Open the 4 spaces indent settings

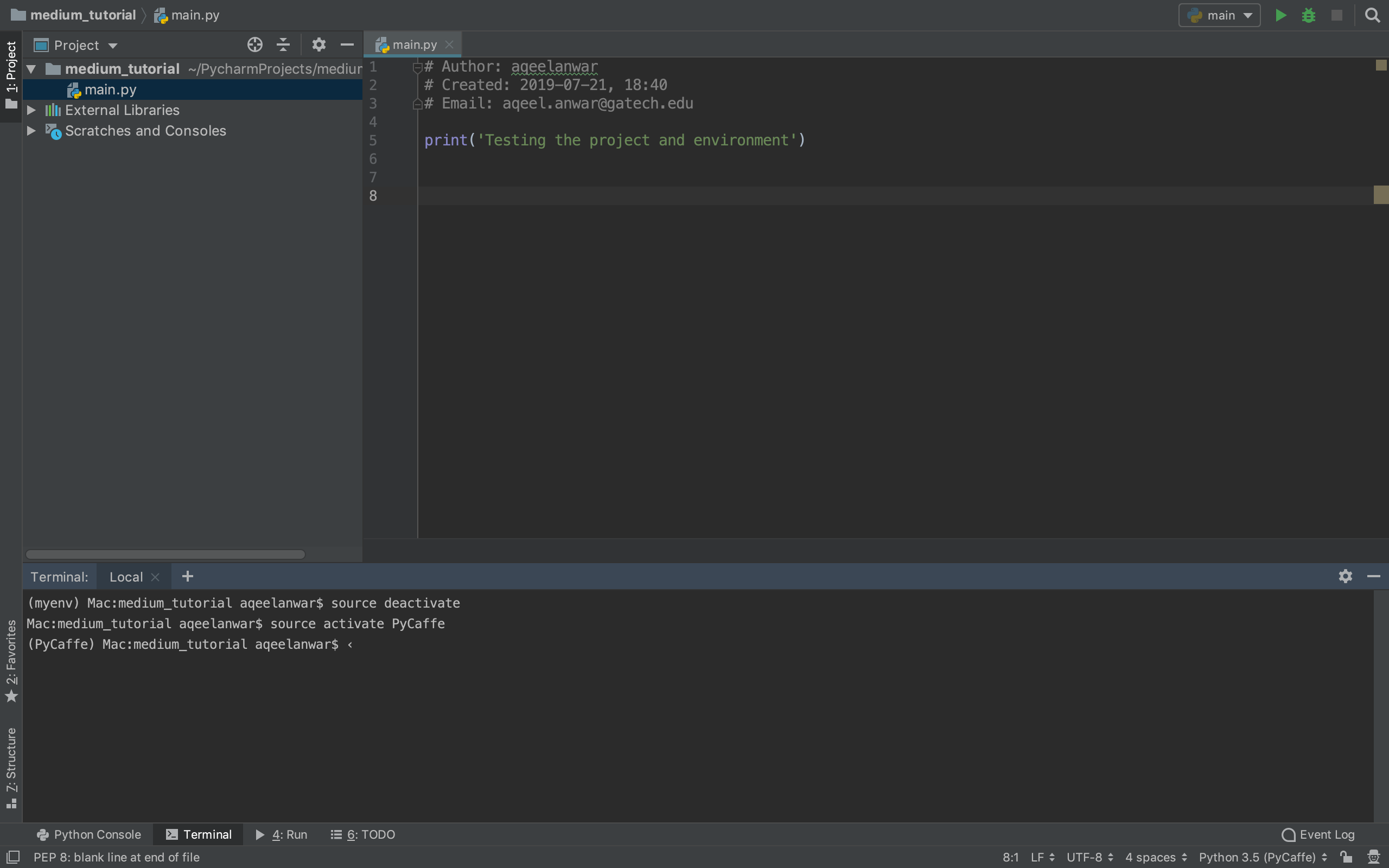point(1156,857)
